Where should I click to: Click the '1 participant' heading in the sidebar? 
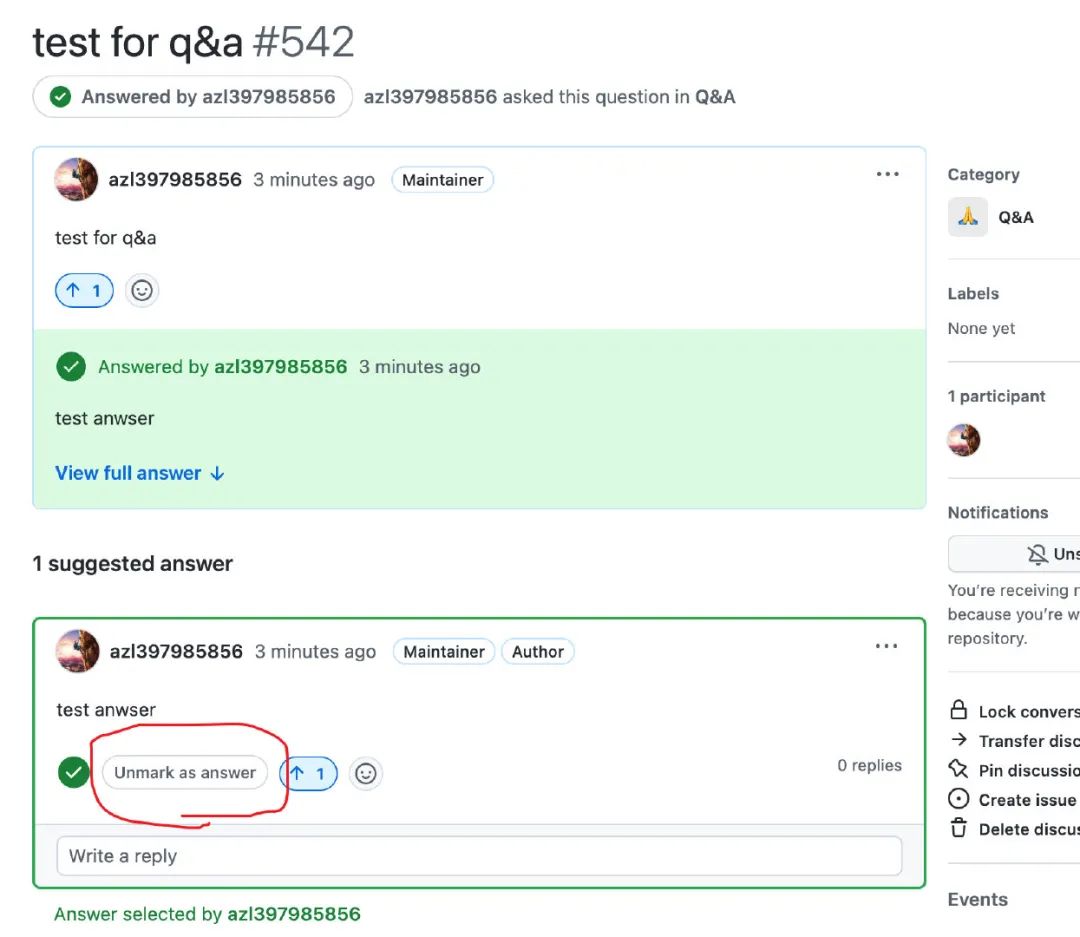(997, 396)
